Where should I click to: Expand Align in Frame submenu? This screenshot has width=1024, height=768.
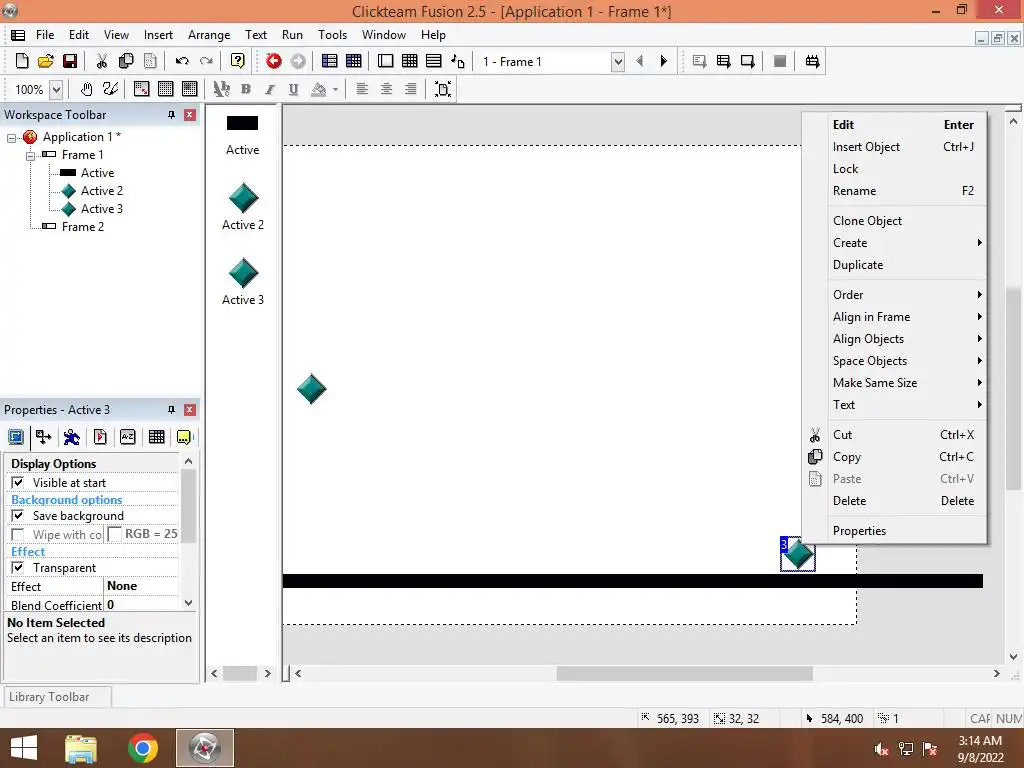[x=907, y=317]
